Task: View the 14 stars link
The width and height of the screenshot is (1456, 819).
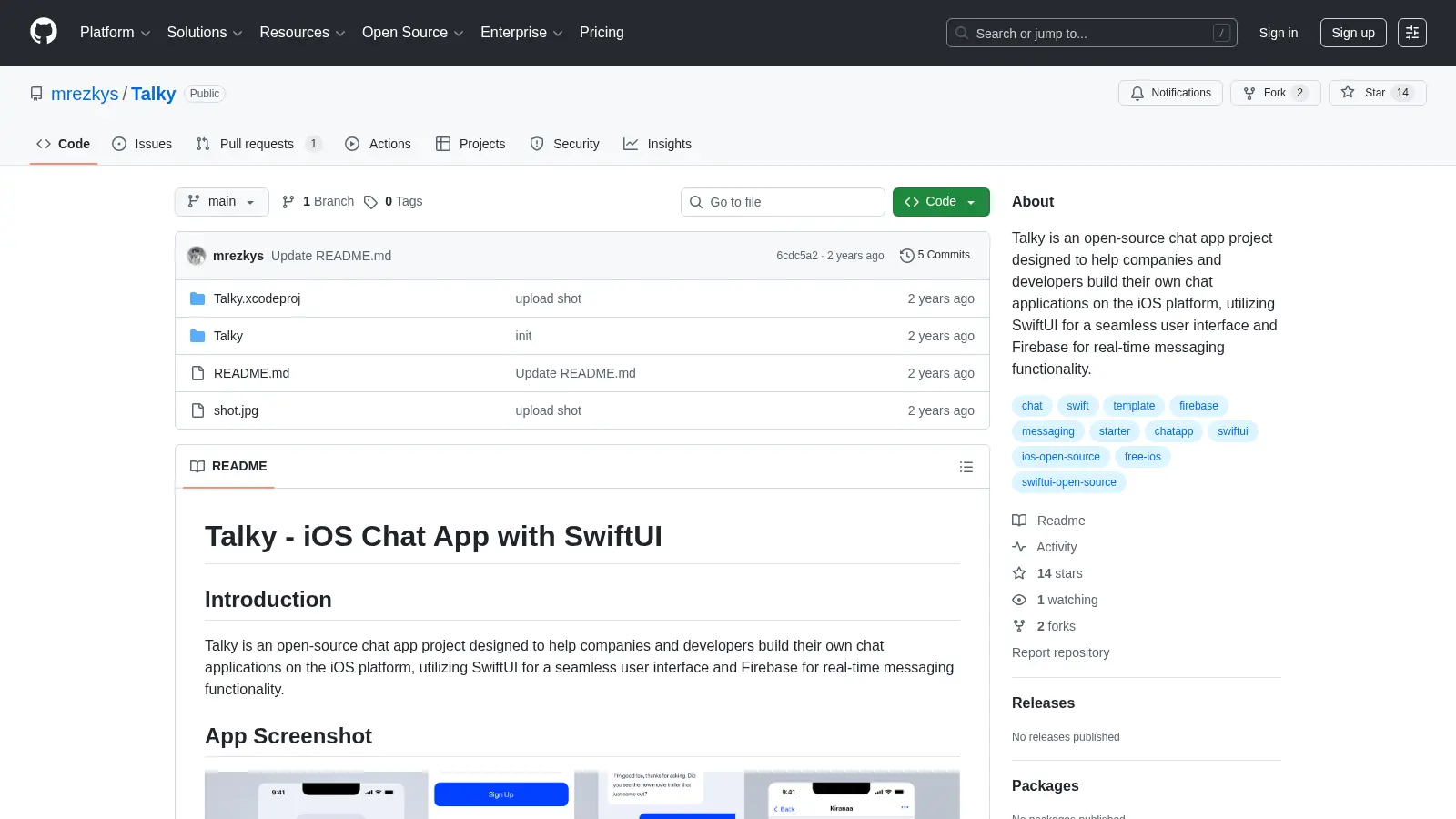Action: [1047, 573]
